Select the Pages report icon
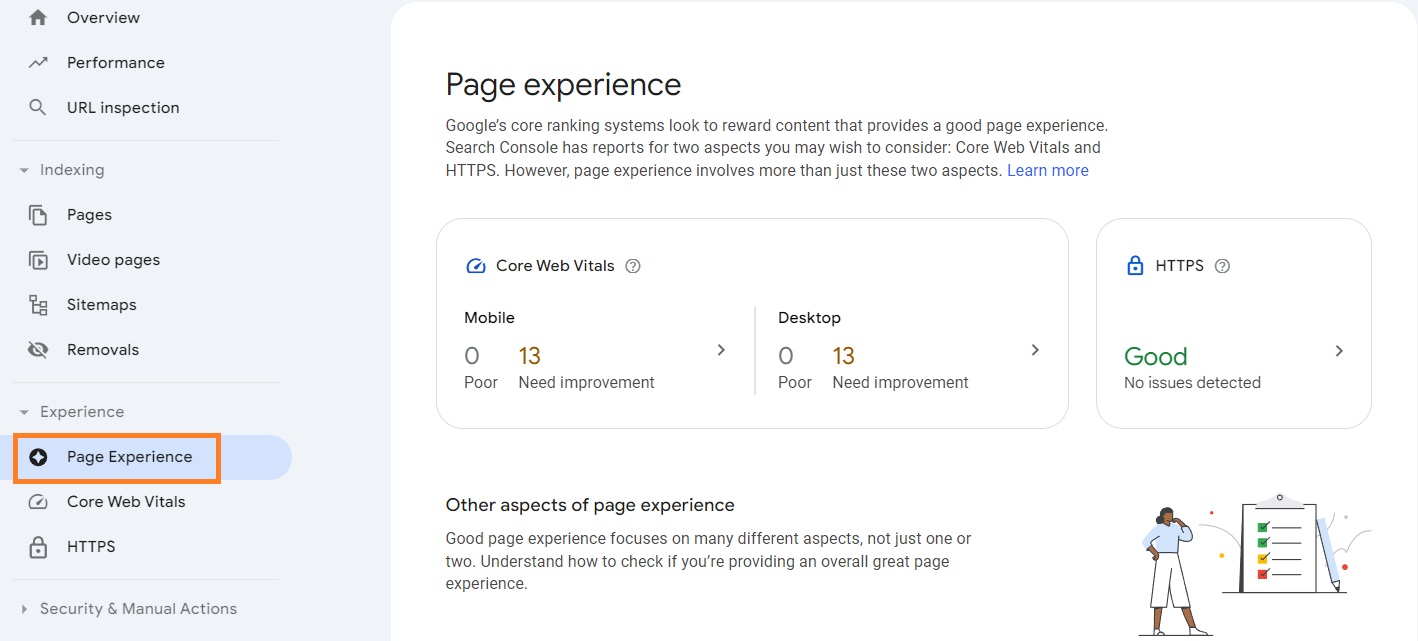This screenshot has height=641, width=1418. click(x=38, y=214)
